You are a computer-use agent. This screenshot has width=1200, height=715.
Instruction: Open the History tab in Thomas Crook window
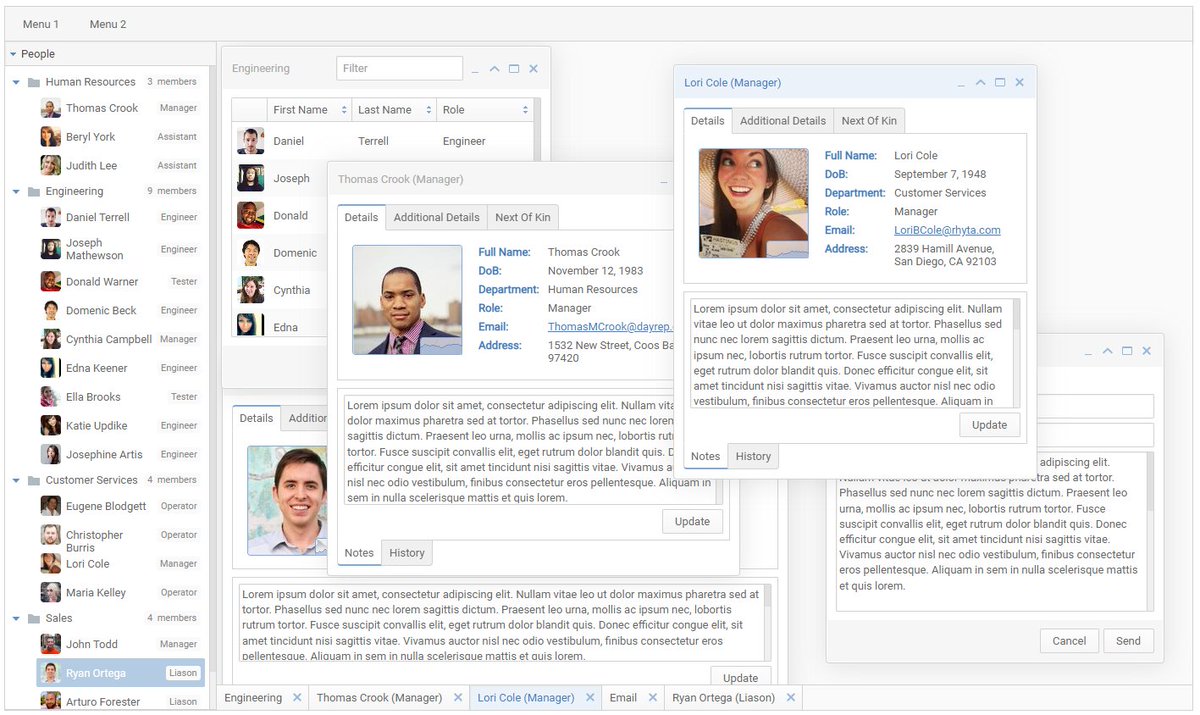(x=407, y=553)
